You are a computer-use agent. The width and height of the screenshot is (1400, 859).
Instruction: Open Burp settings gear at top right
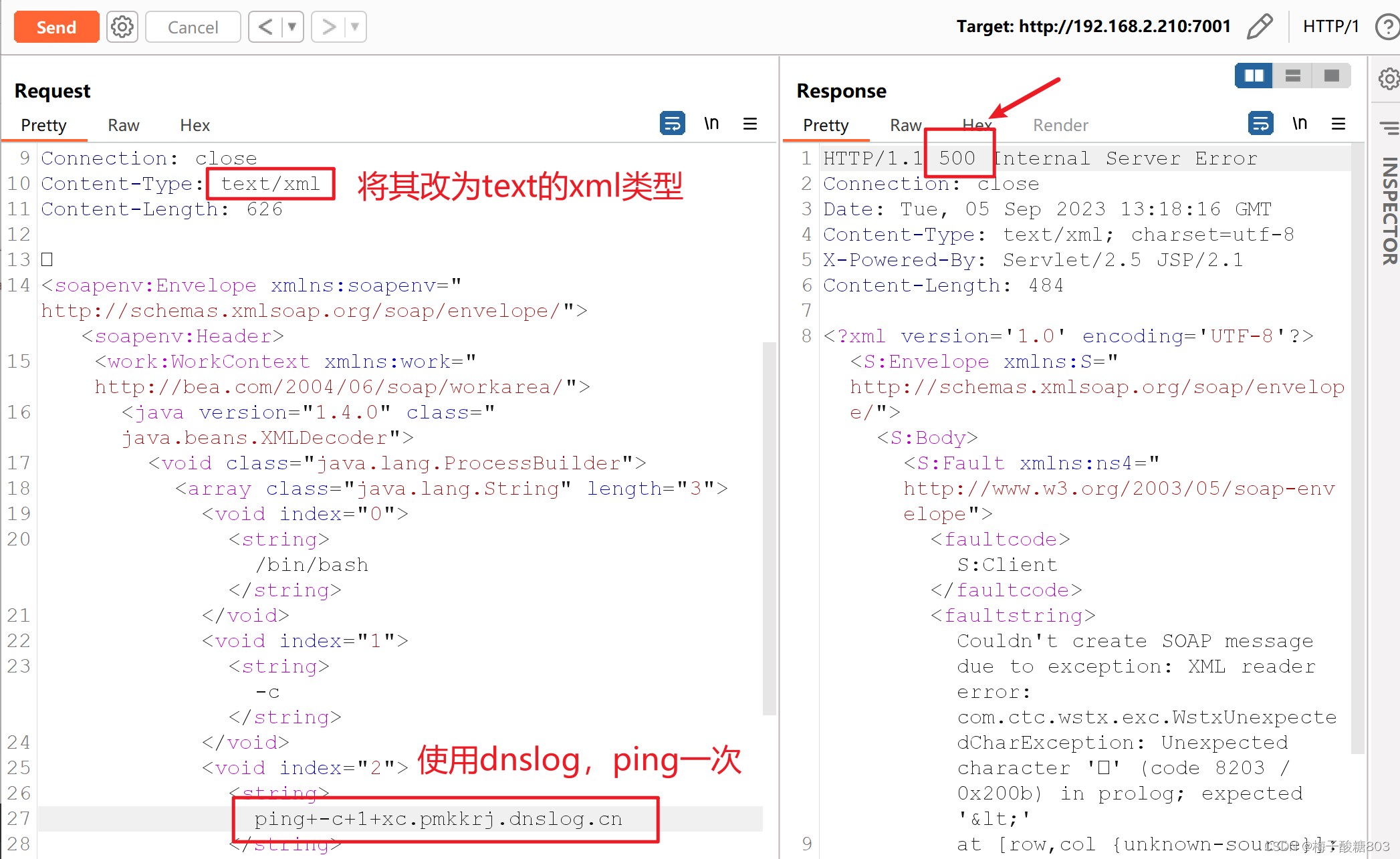[x=1391, y=79]
